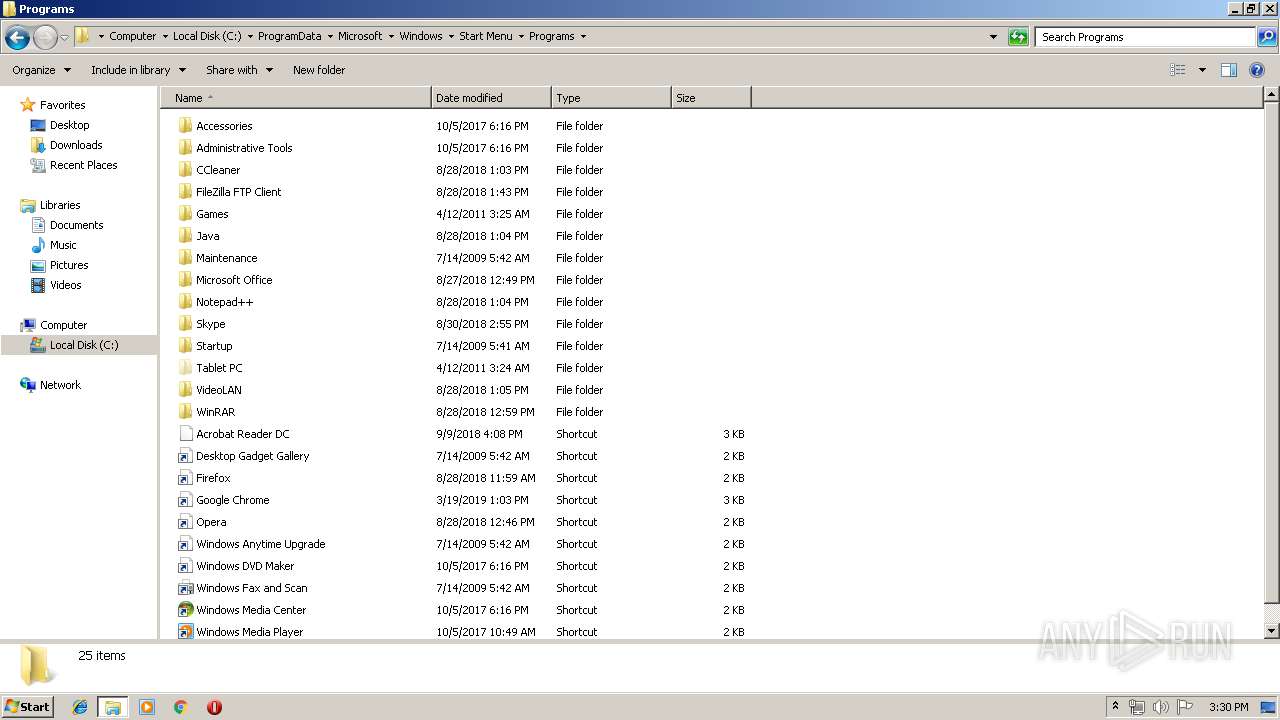This screenshot has width=1280, height=720.
Task: Click the scrollbar down arrow
Action: pyautogui.click(x=1272, y=631)
